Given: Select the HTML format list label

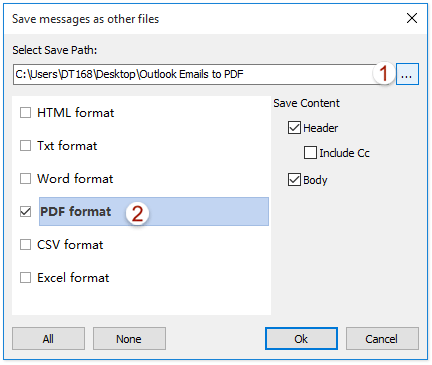Looking at the screenshot, I should [76, 113].
